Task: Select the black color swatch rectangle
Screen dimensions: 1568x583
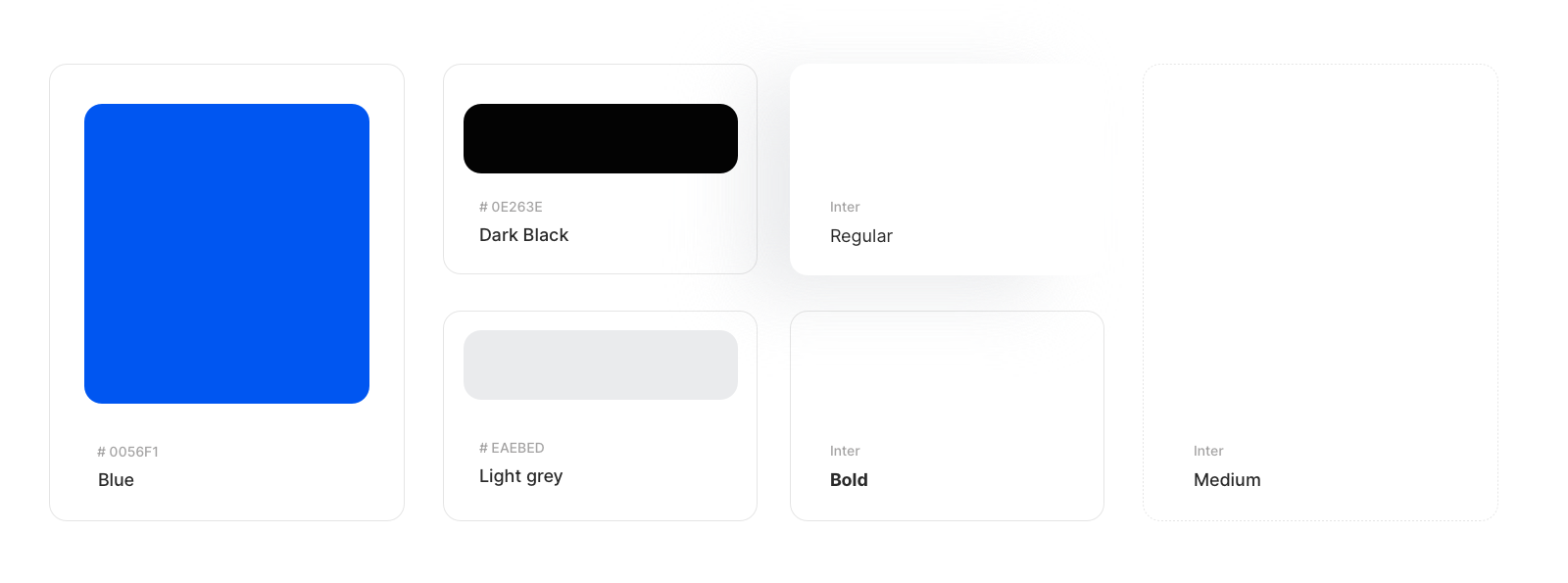Action: [600, 138]
